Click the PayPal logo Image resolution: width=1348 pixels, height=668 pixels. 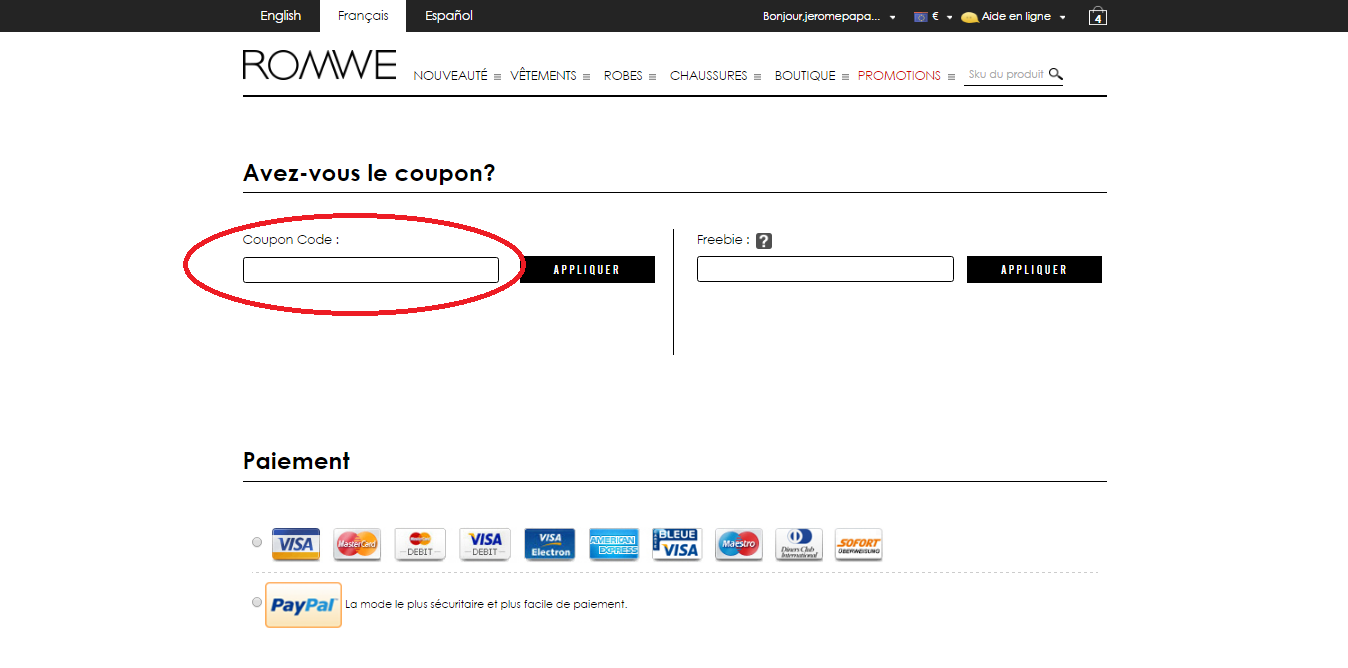(303, 604)
